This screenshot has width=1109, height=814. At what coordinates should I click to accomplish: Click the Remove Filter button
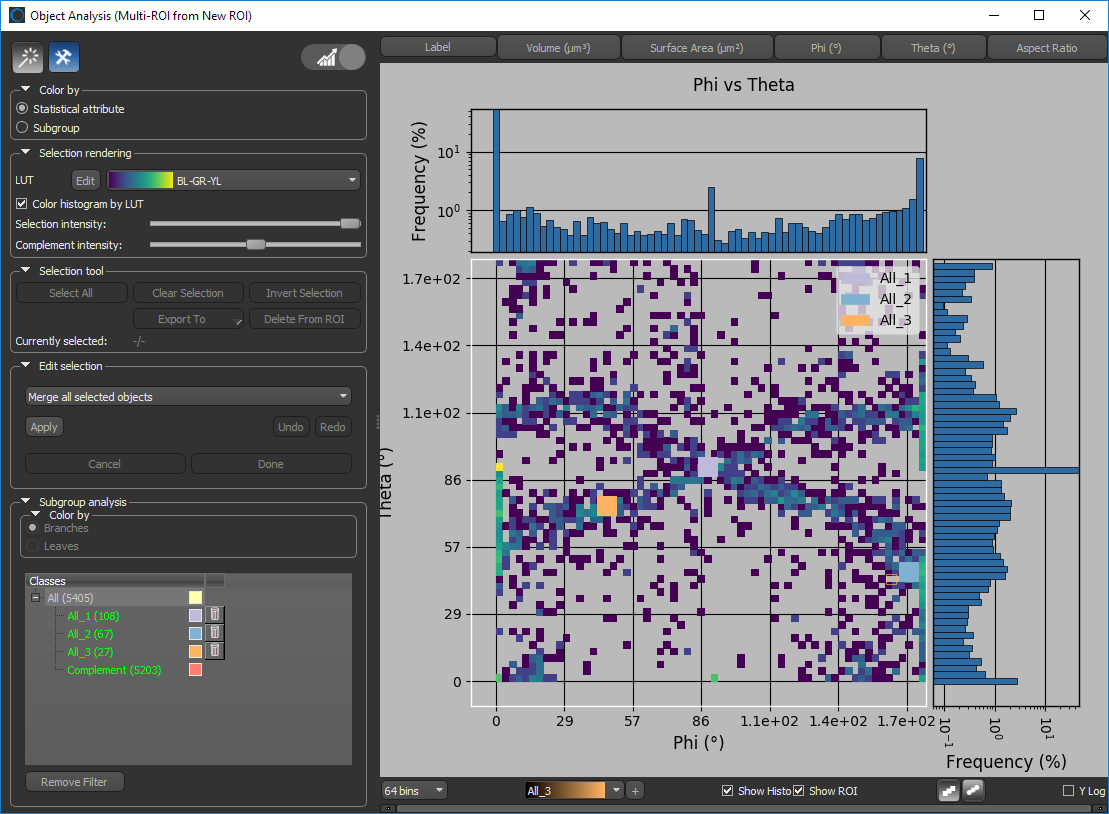pos(75,782)
